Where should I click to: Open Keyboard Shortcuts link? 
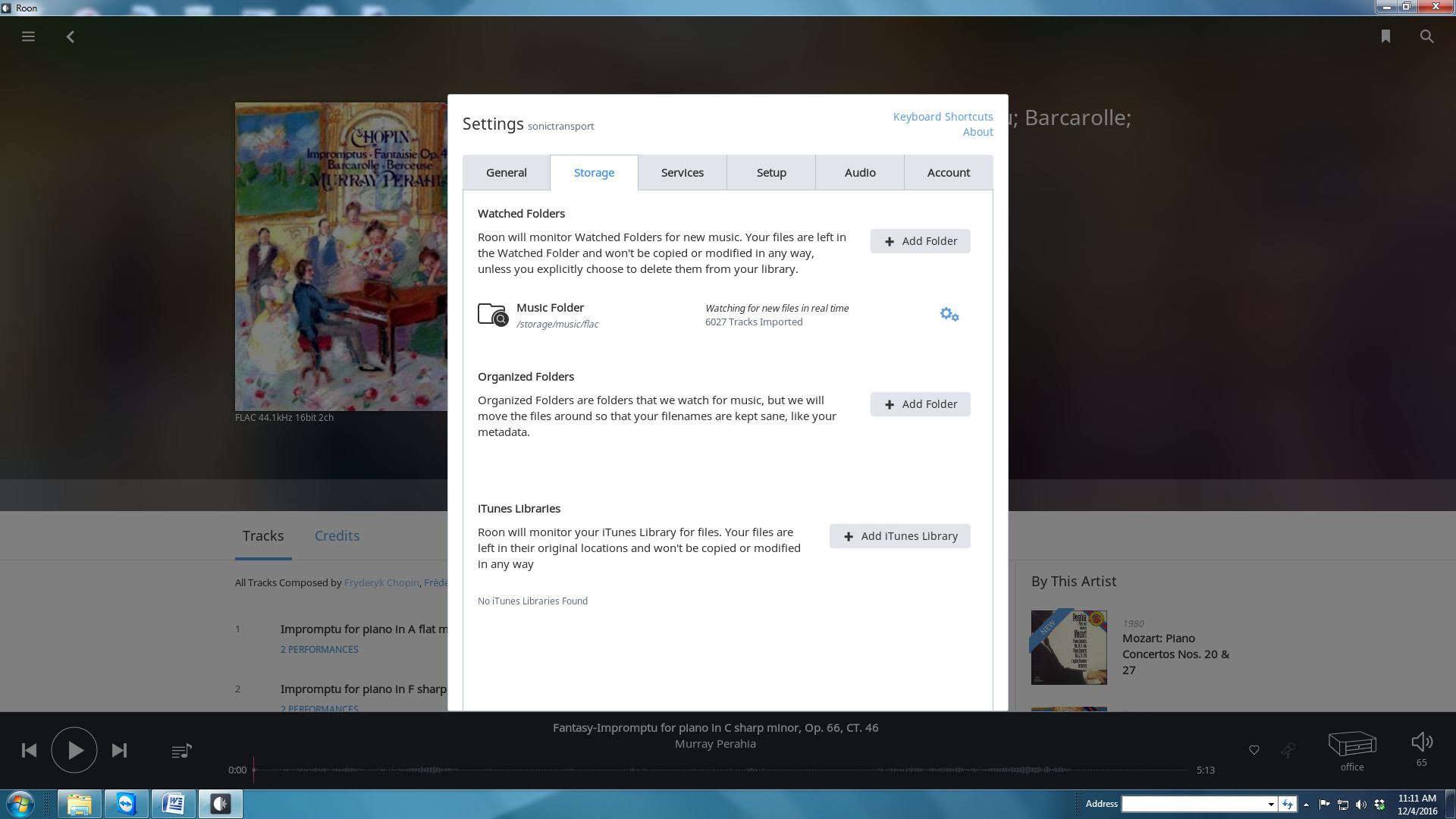coord(943,117)
